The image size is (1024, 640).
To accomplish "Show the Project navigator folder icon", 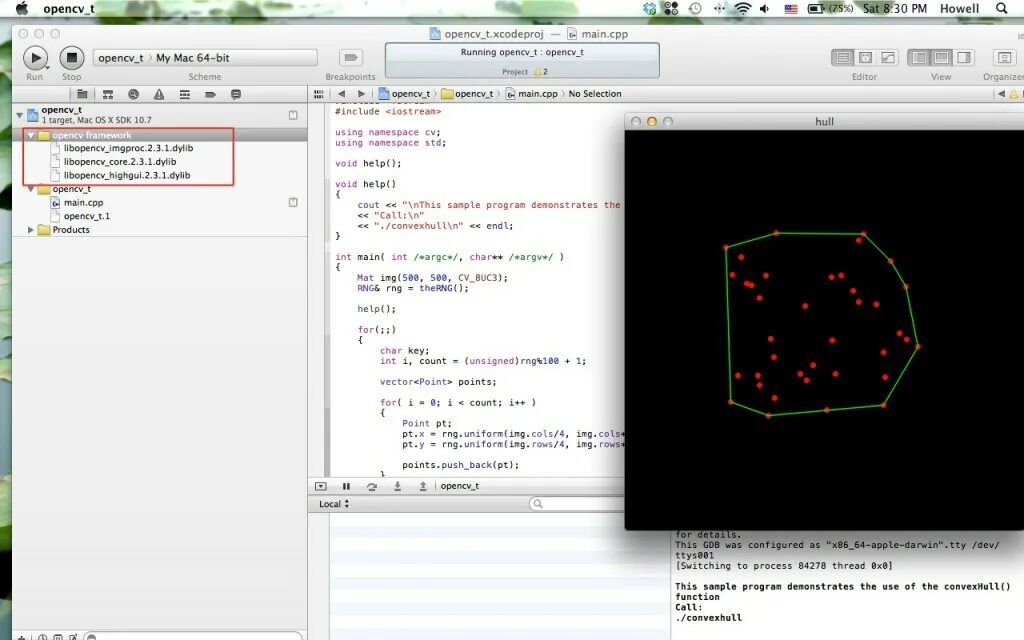I will tap(82, 95).
